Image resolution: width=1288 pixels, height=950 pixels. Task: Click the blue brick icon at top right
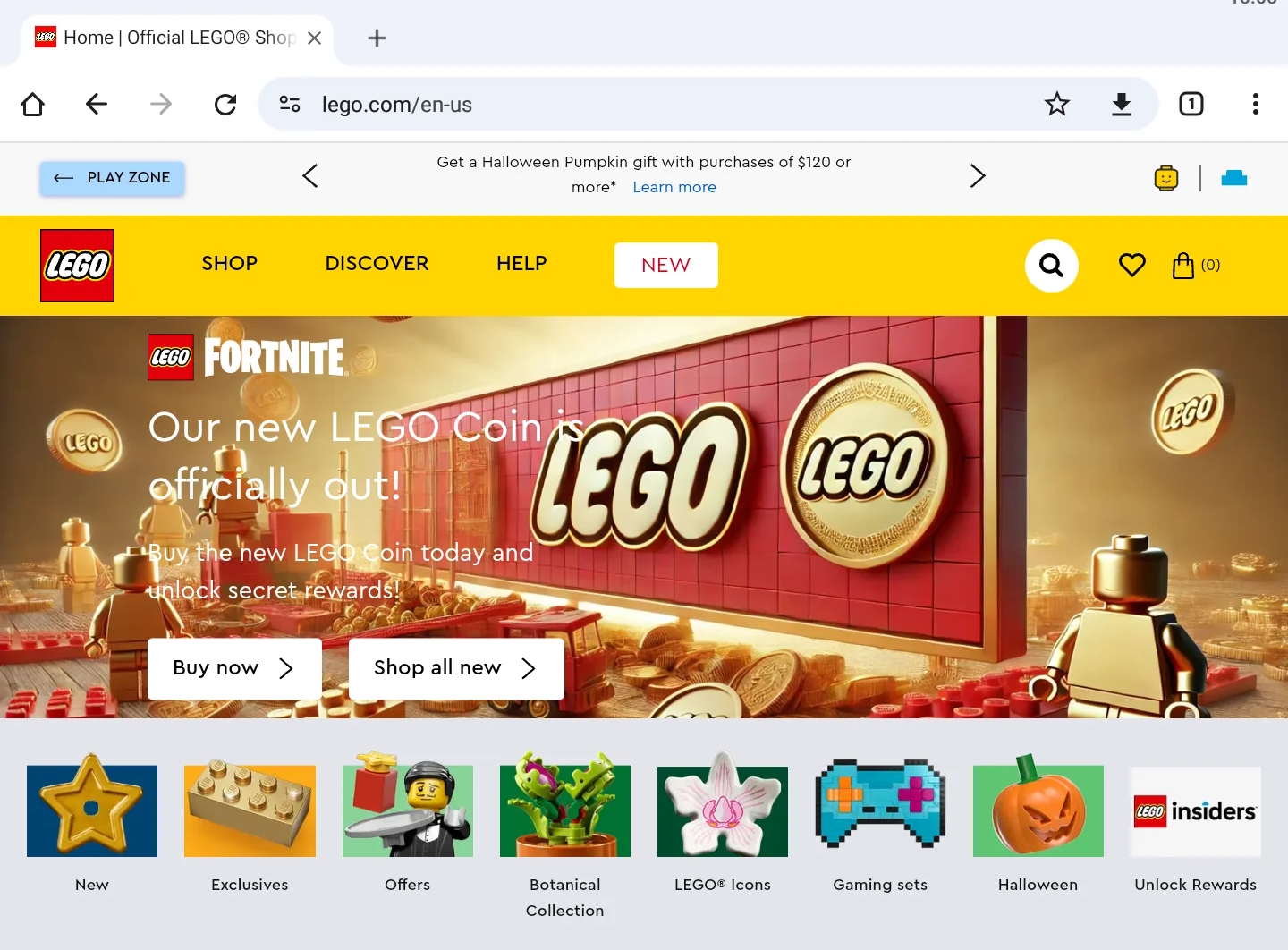coord(1234,178)
